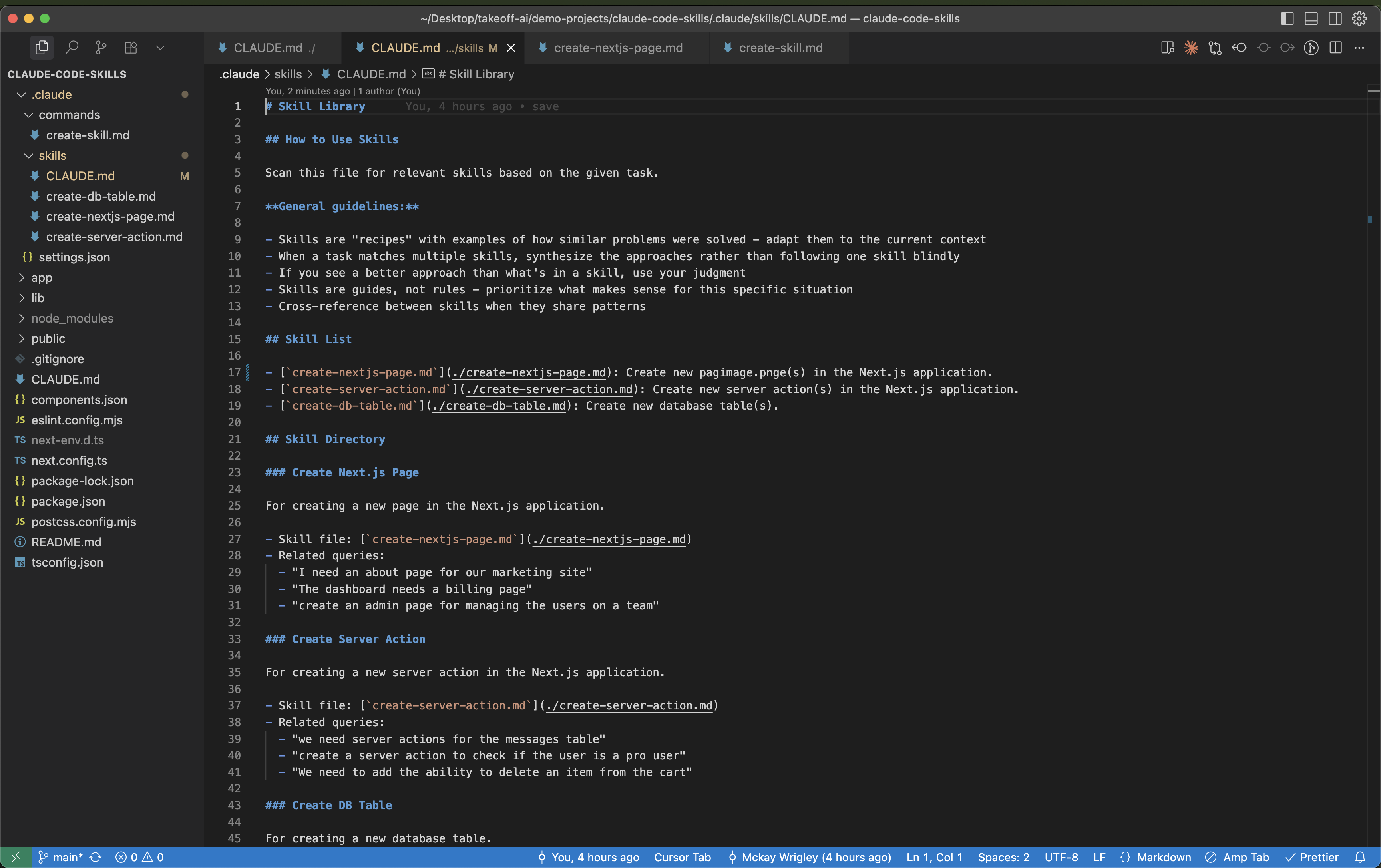Open the notifications bell in the status bar
1381x868 pixels.
coord(1360,857)
